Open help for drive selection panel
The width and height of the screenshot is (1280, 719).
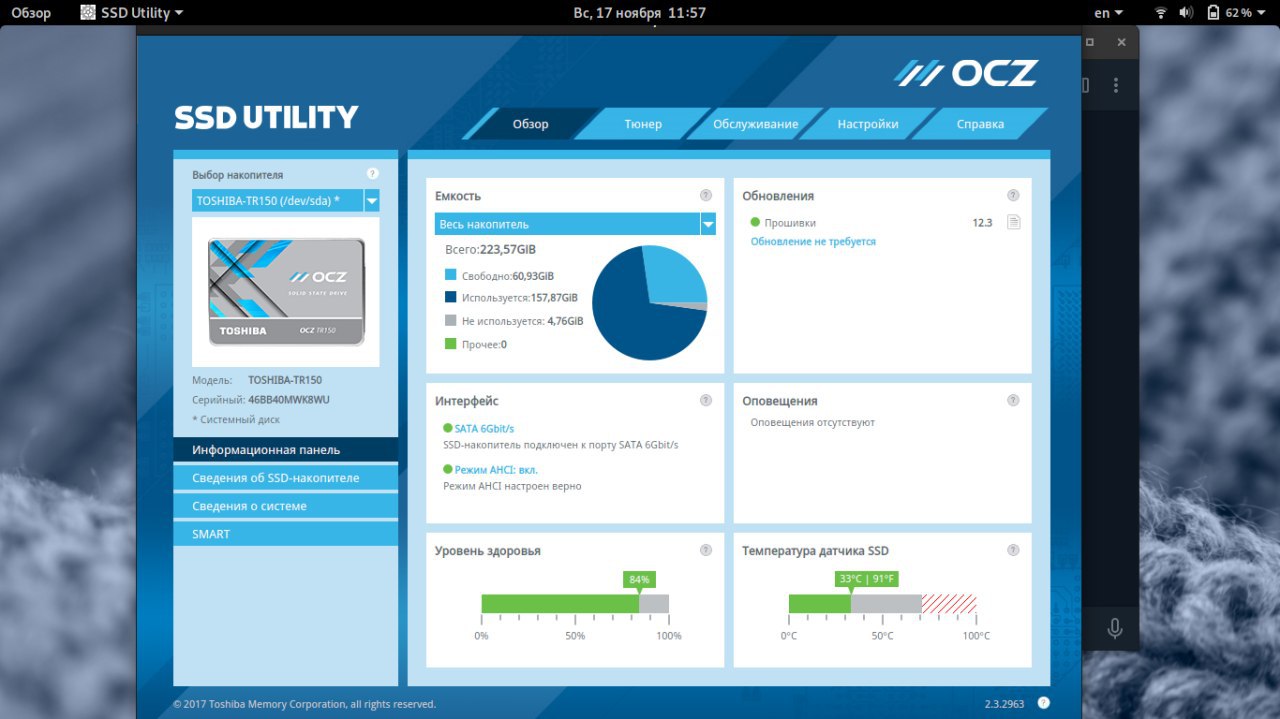pyautogui.click(x=373, y=174)
